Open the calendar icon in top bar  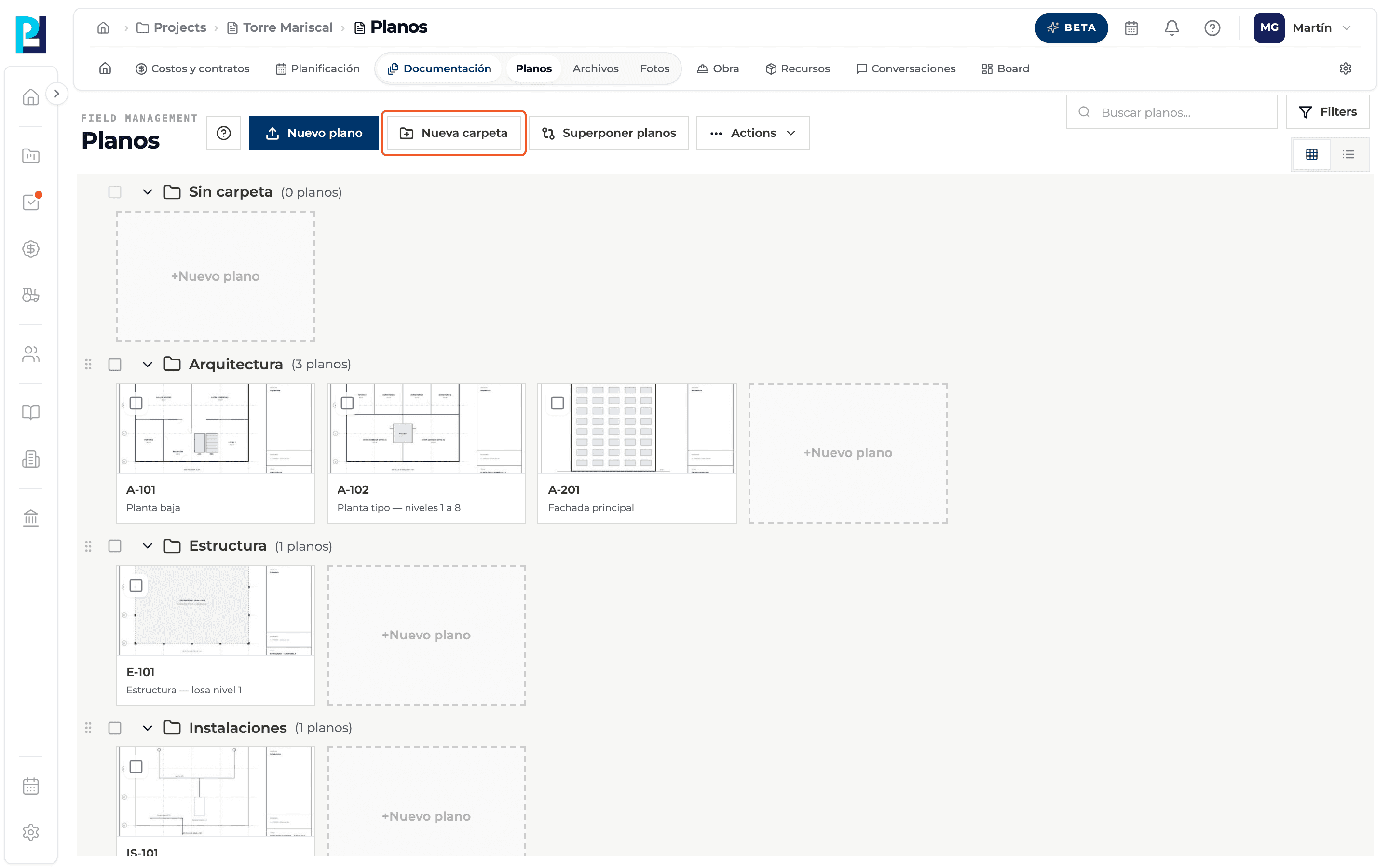point(1130,27)
